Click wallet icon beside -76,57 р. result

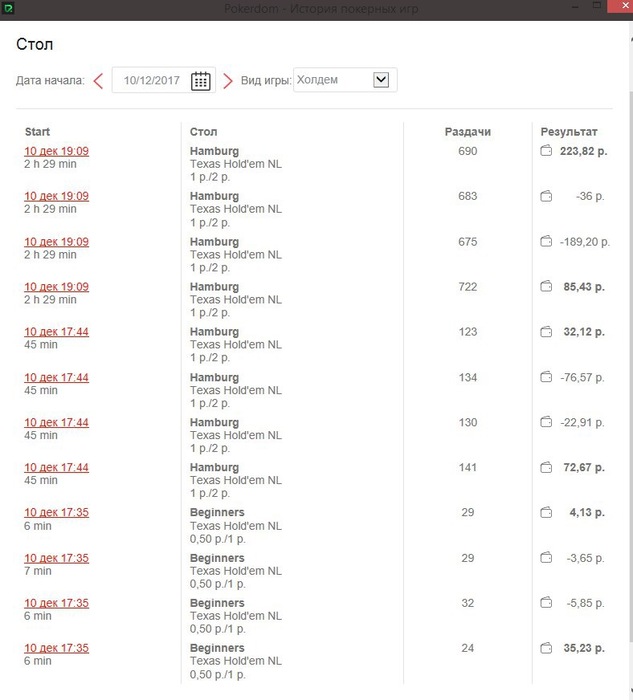coord(546,377)
